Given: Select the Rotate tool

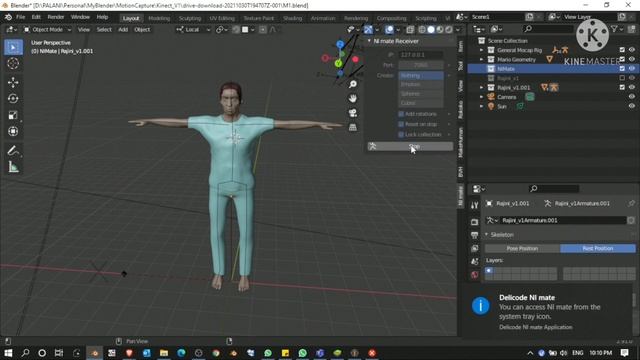Looking at the screenshot, I should [x=13, y=99].
